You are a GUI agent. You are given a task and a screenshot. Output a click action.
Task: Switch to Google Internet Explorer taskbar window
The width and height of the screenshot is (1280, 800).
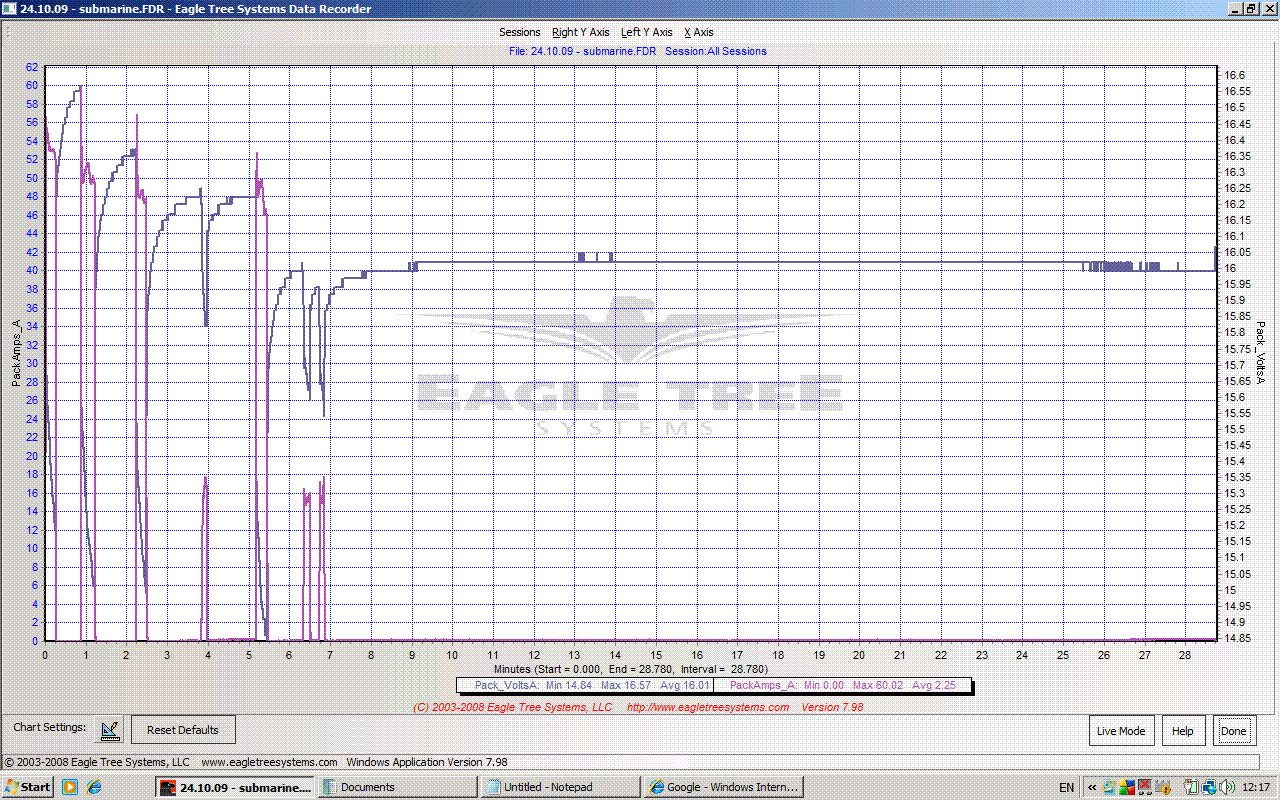point(725,787)
